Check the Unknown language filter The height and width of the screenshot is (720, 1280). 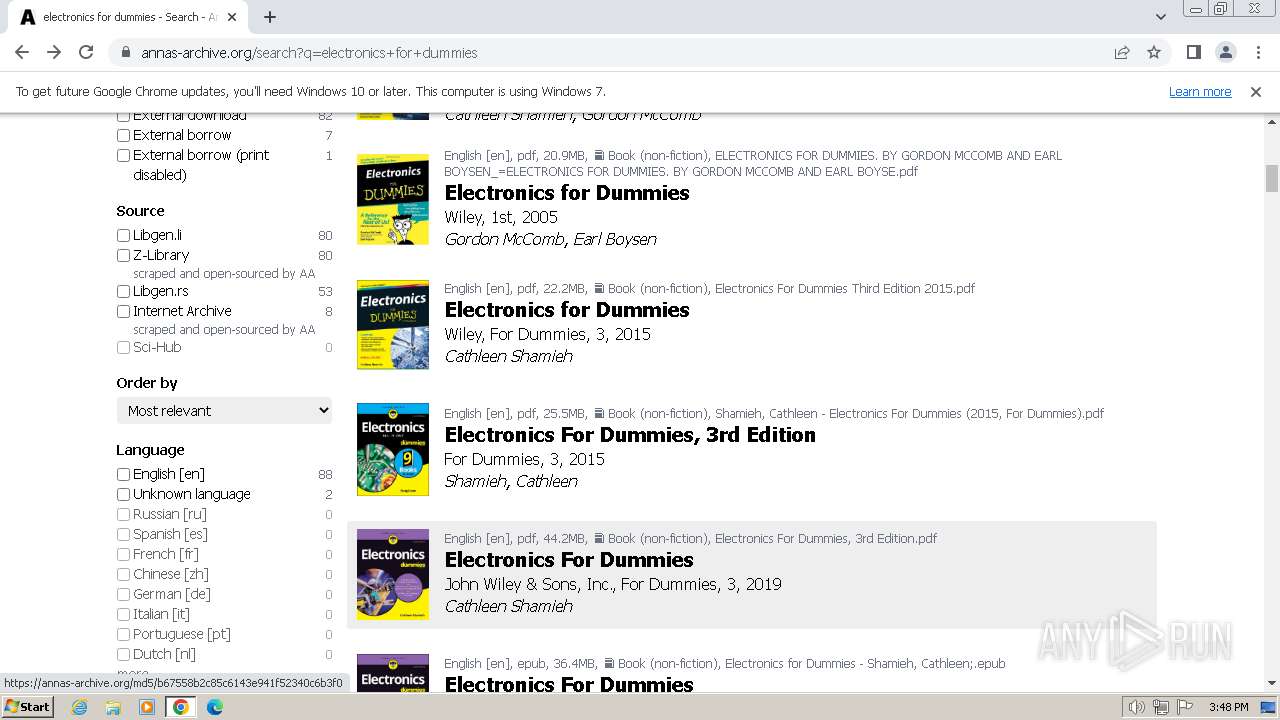pos(123,494)
